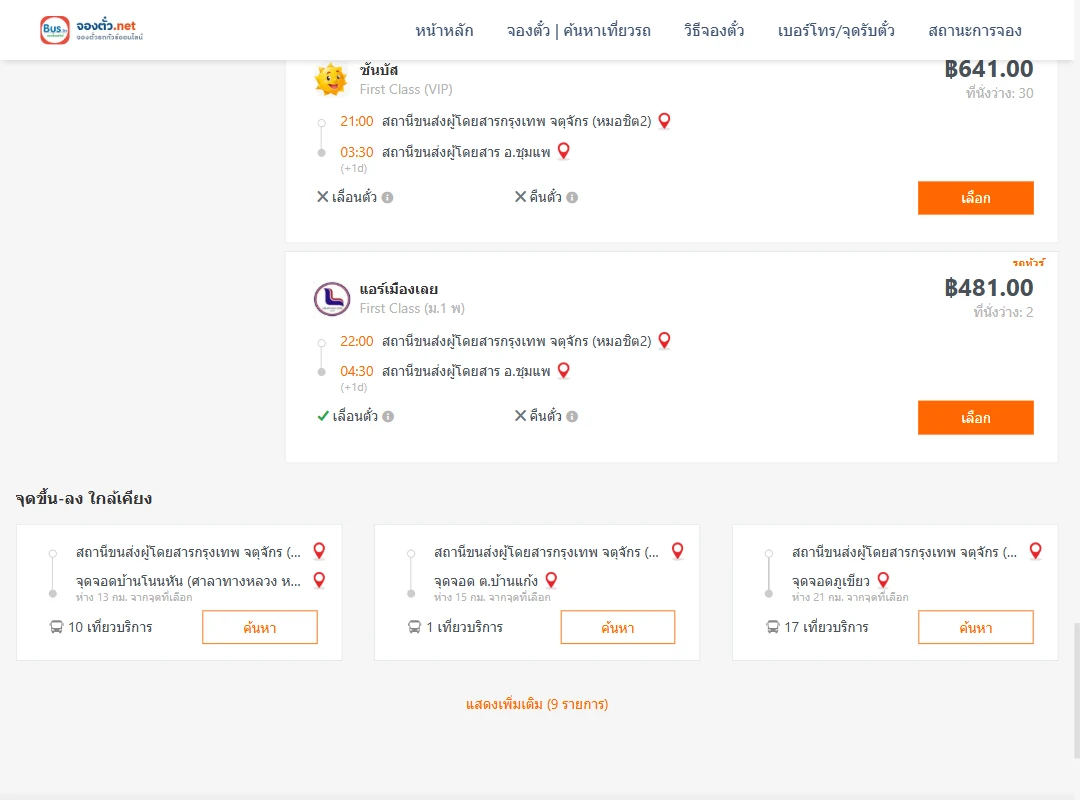The width and height of the screenshot is (1080, 800).
Task: Click the departure pin in บ้านโนนหัน card
Action: point(319,551)
